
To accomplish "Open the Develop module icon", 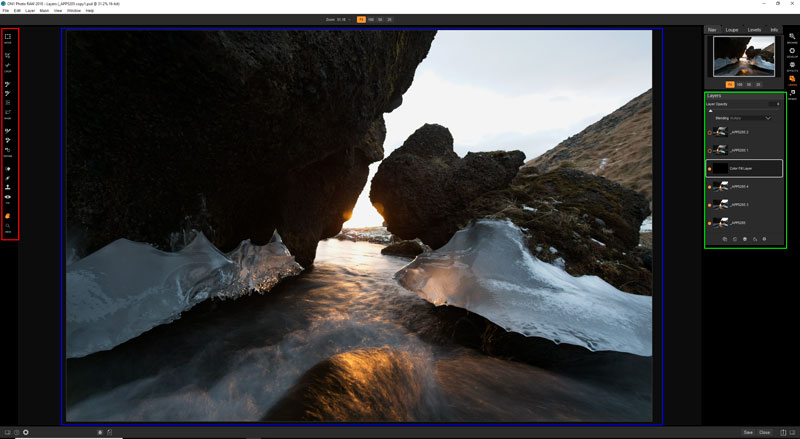I will pyautogui.click(x=792, y=51).
